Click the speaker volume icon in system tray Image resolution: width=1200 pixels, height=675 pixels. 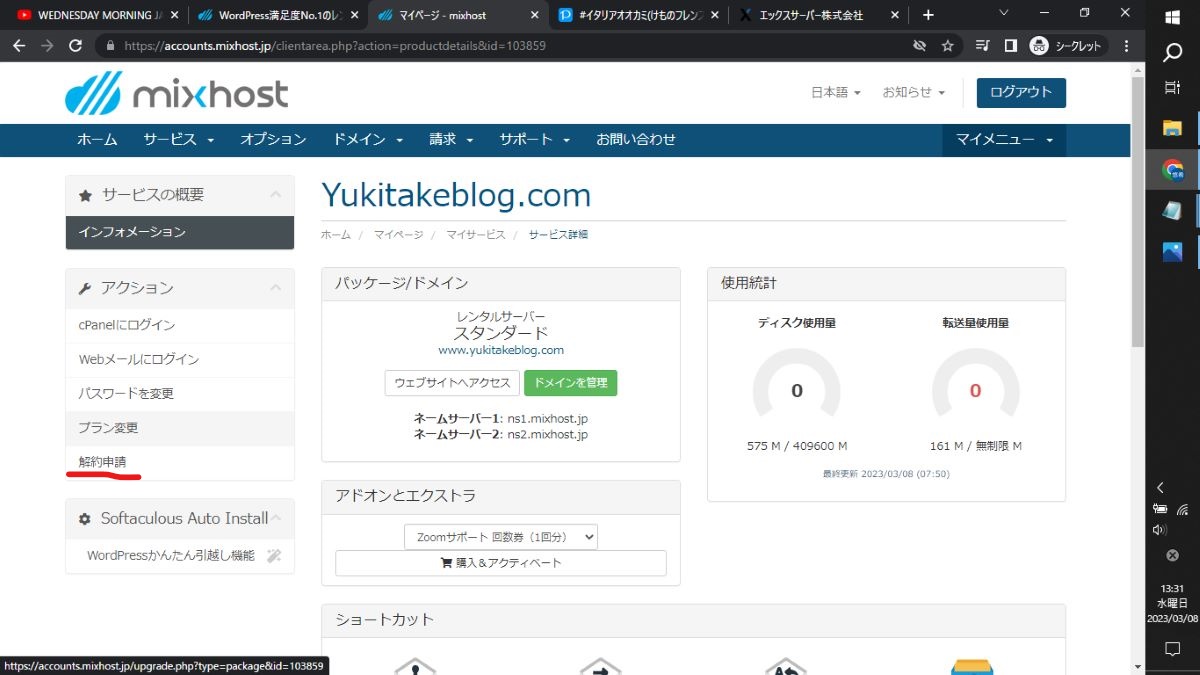click(1160, 530)
